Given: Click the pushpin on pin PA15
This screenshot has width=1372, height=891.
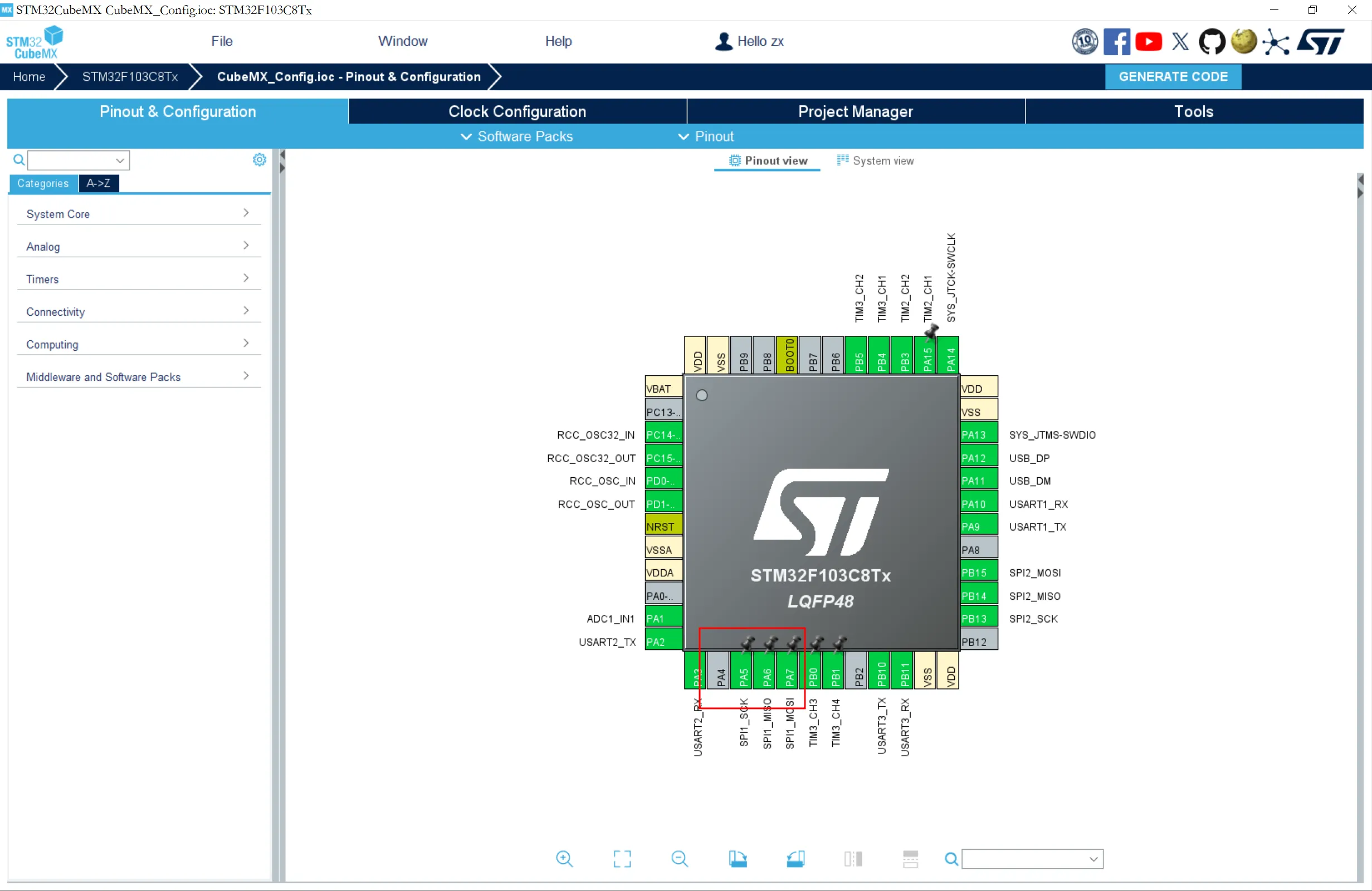Looking at the screenshot, I should point(931,331).
